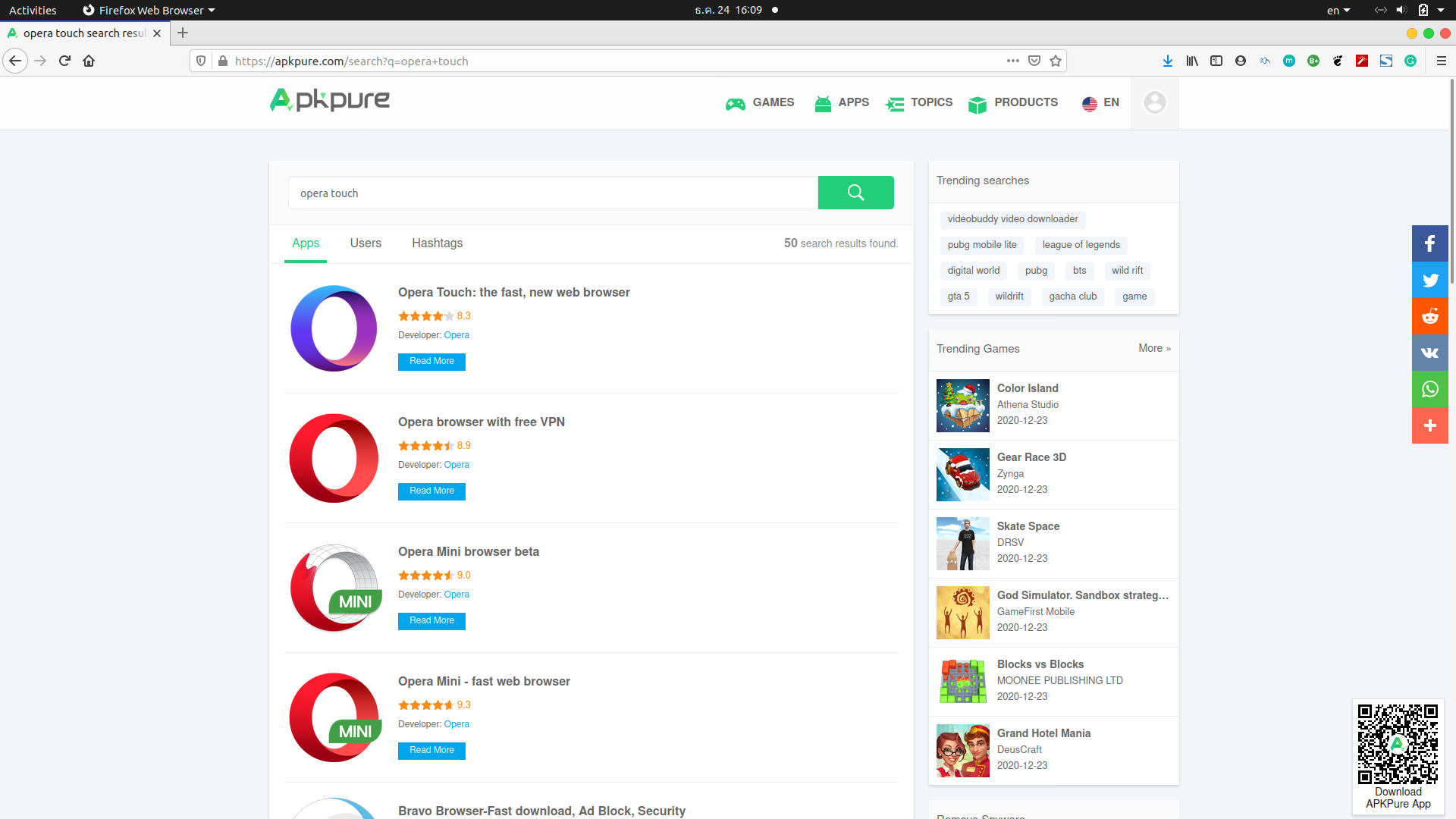Click trending search 'gacha club'
The image size is (1456, 819).
click(1072, 297)
